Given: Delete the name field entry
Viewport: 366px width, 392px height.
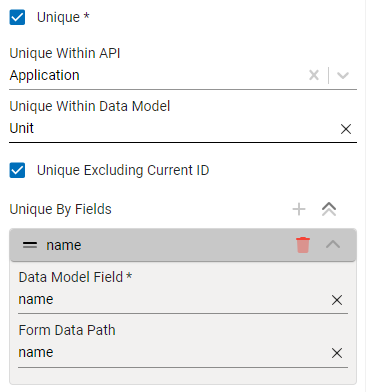Looking at the screenshot, I should point(303,245).
